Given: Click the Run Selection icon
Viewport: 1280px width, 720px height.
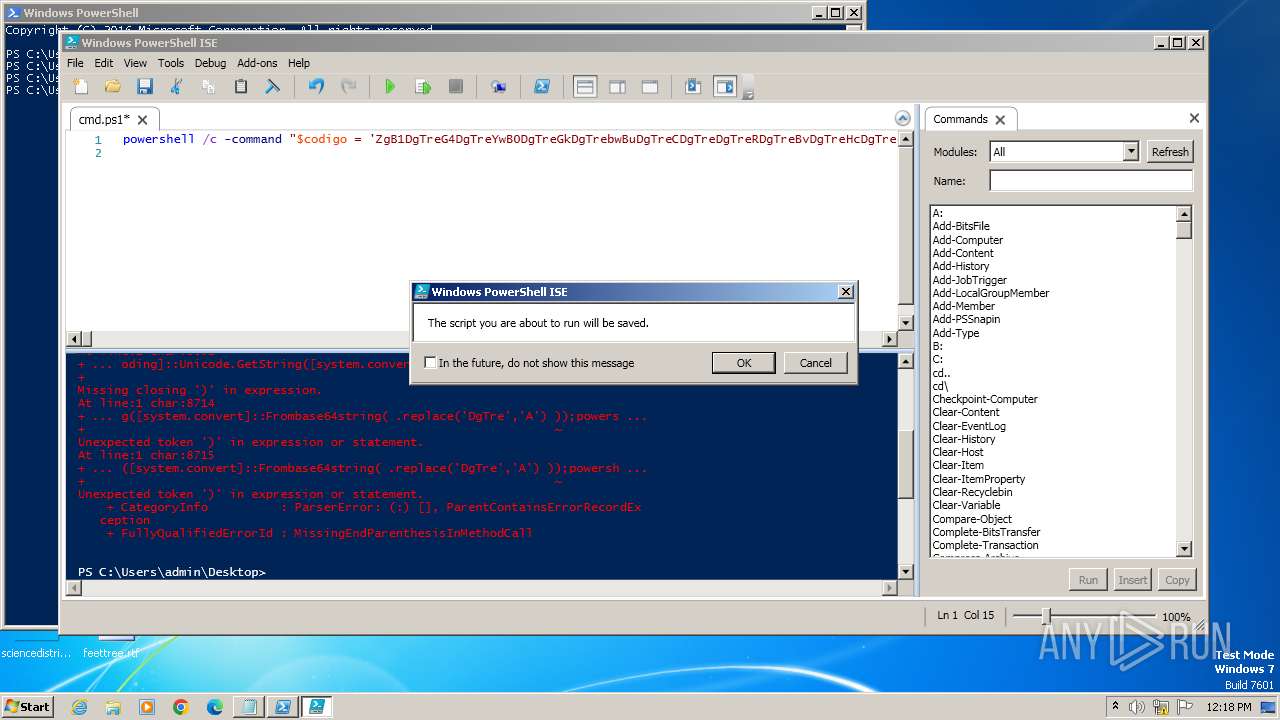Looking at the screenshot, I should click(x=423, y=87).
